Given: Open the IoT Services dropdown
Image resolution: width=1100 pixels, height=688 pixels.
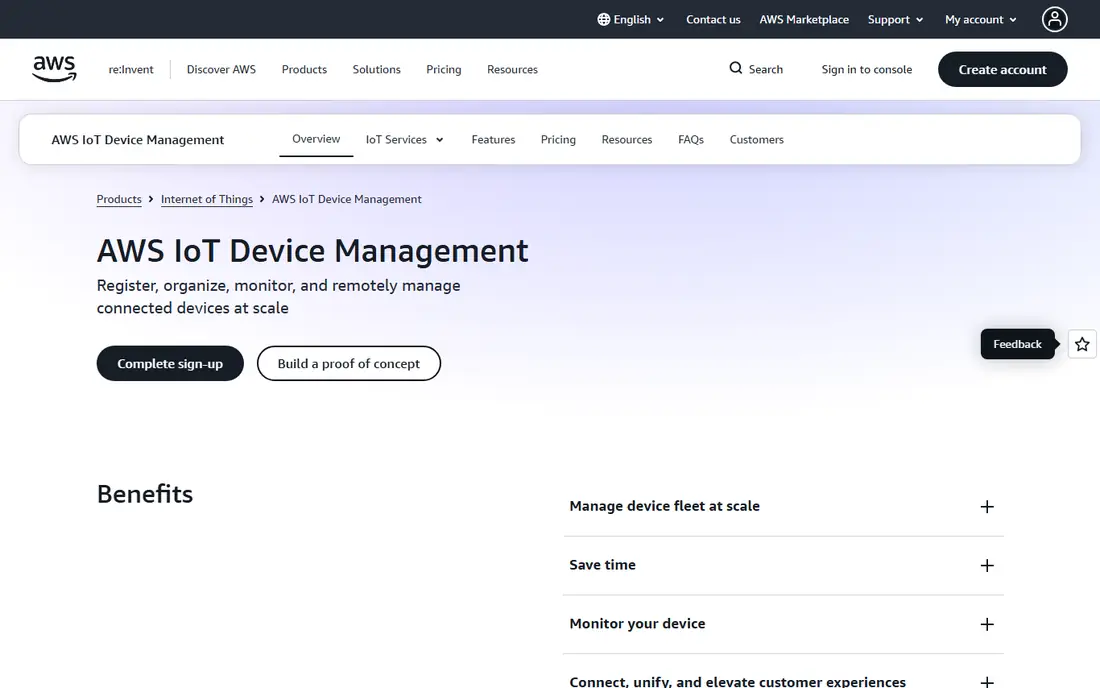Looking at the screenshot, I should pos(405,140).
